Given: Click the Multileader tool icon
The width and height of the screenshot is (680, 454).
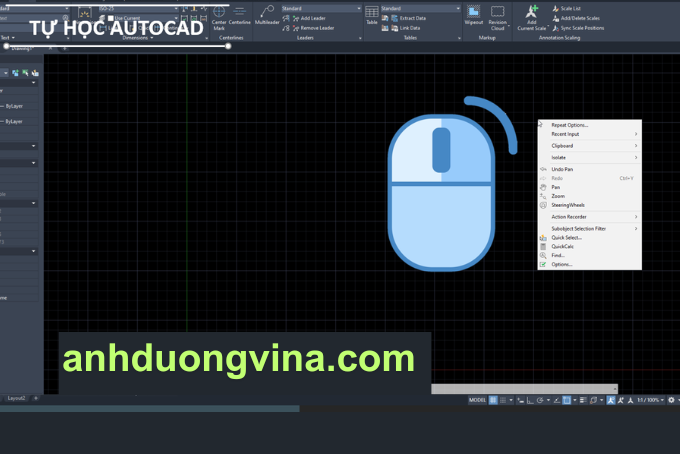Looking at the screenshot, I should pyautogui.click(x=267, y=14).
